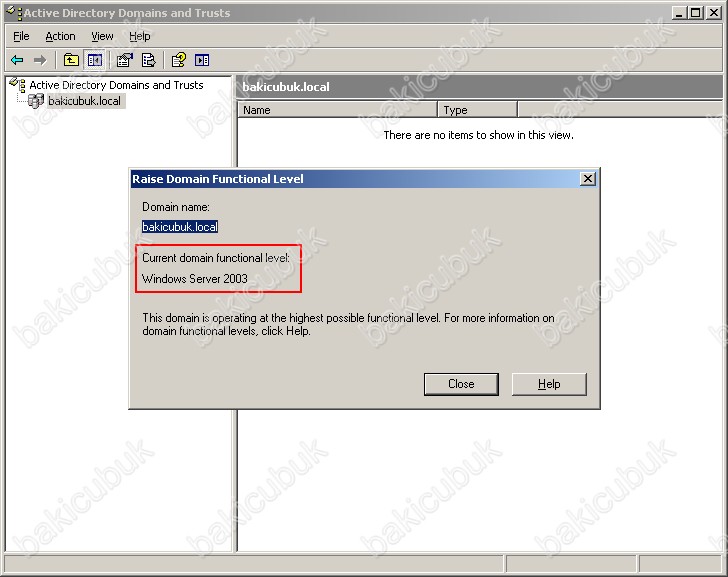Select bakicubuk.local in the console tree

[x=84, y=101]
